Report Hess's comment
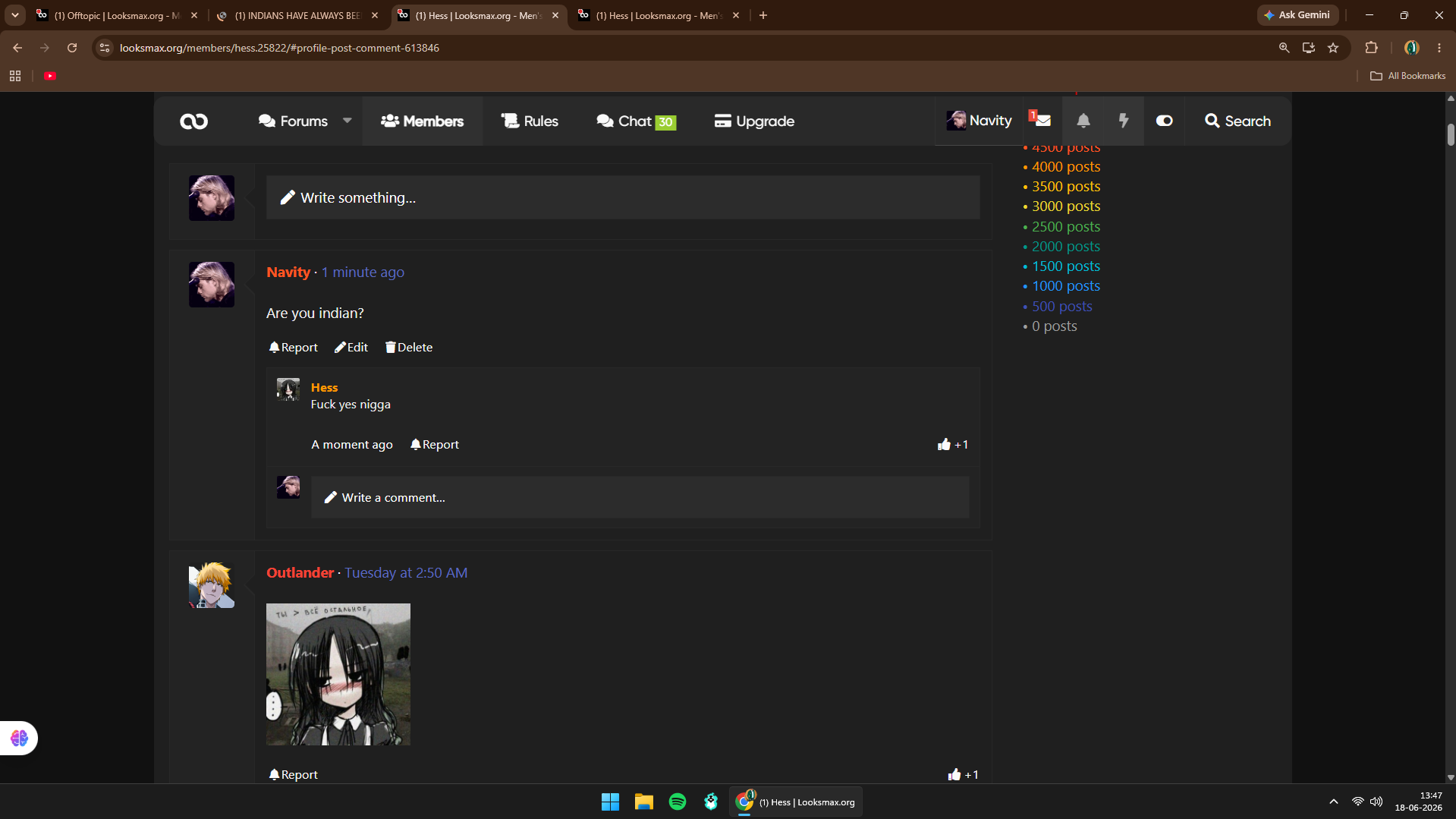This screenshot has height=819, width=1456. coord(435,444)
